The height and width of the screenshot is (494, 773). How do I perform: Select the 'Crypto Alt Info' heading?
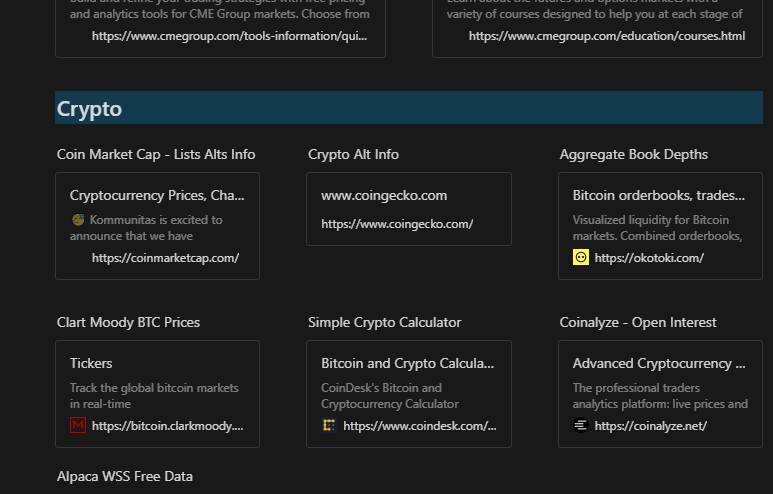(x=353, y=154)
